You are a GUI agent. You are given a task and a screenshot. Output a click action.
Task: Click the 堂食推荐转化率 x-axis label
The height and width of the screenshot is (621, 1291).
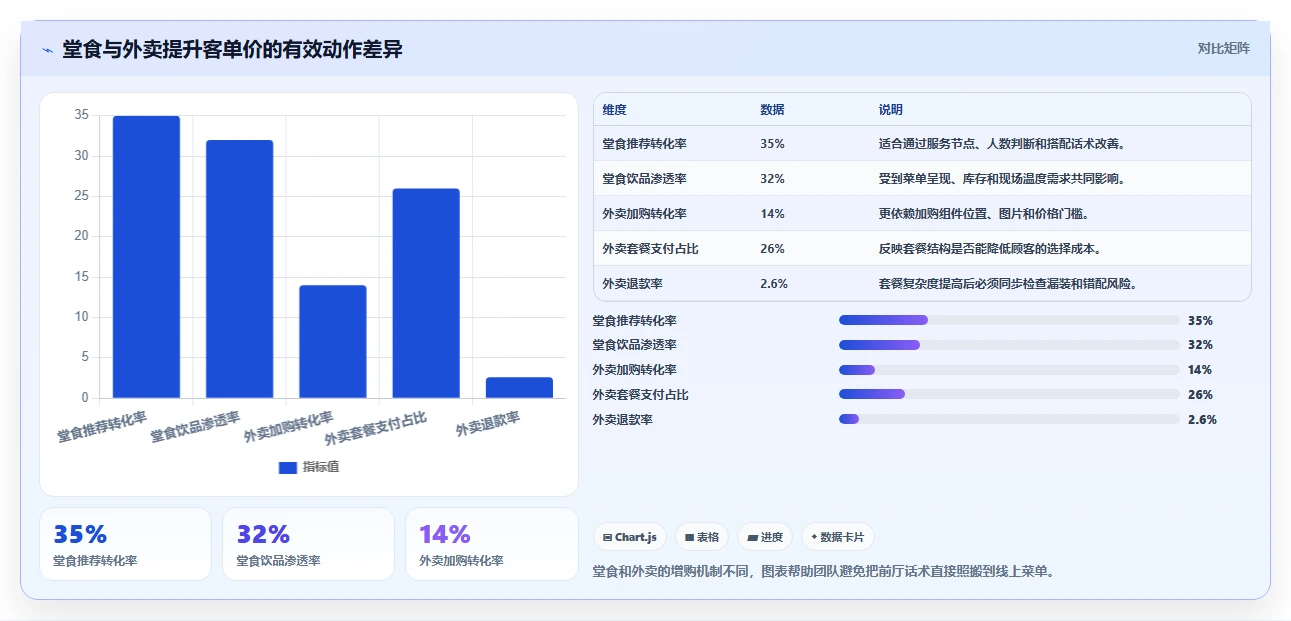102,427
